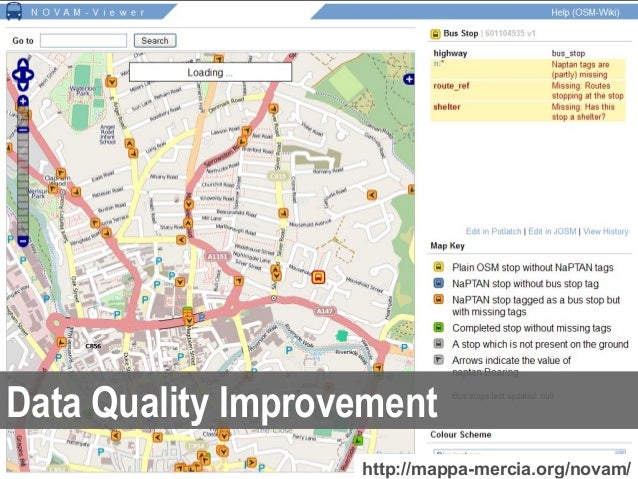Viewport: 638px width, 479px height.
Task: Pan the map right with the arrow control
Action: tap(30, 75)
